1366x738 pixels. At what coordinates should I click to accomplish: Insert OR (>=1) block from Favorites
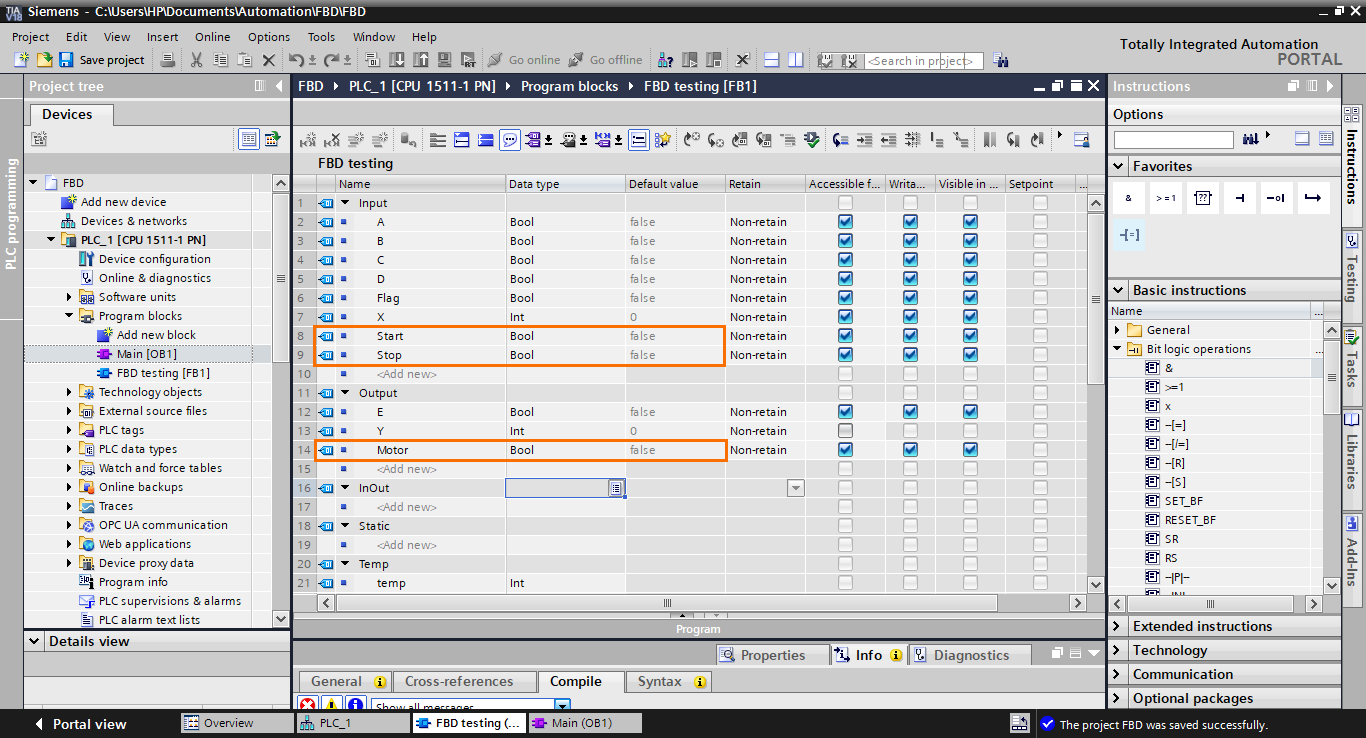(1165, 197)
